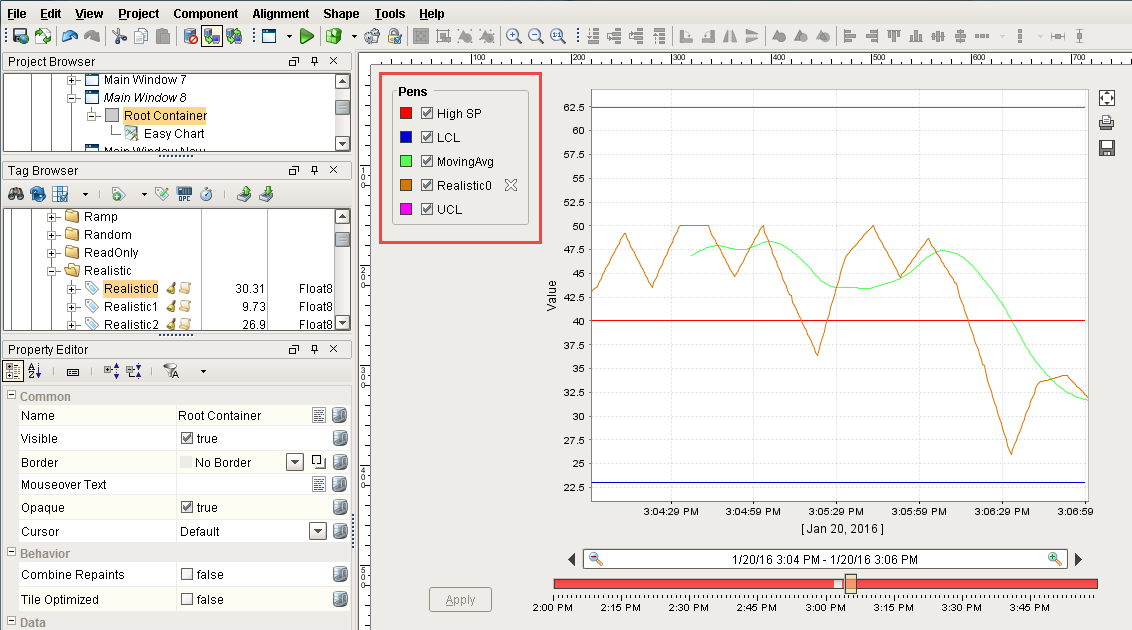Click the Save and Publish toolbar icon

click(20, 36)
